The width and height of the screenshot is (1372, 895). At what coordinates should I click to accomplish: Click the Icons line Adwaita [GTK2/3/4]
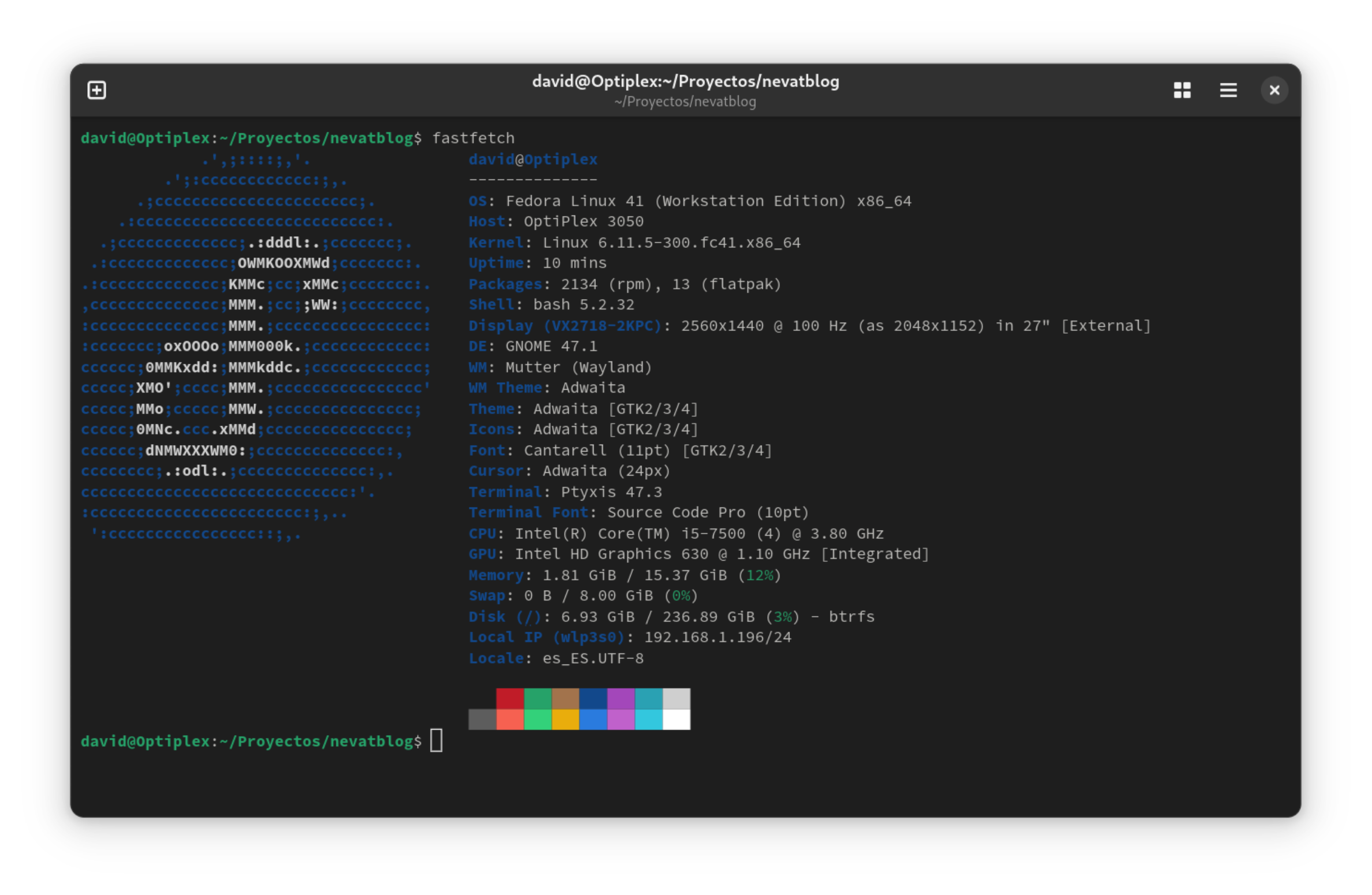coord(583,430)
